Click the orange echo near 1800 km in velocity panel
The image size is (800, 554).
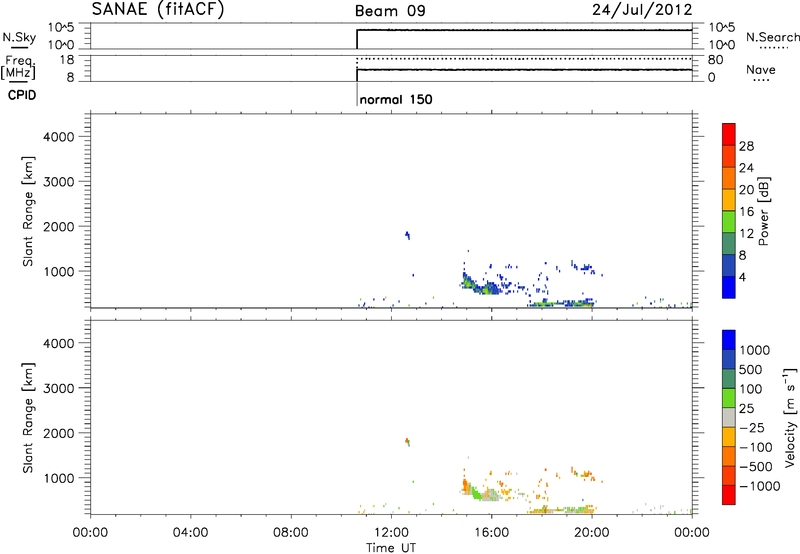pos(407,441)
